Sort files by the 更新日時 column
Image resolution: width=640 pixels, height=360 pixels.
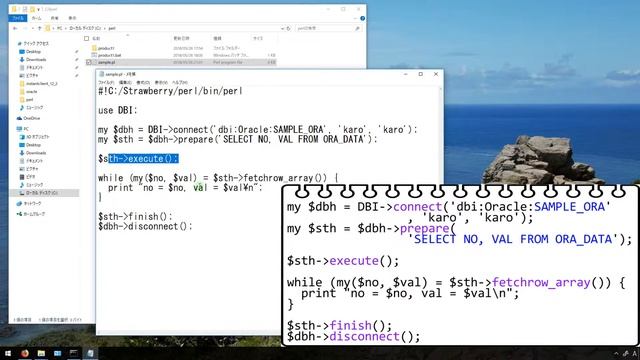(181, 38)
